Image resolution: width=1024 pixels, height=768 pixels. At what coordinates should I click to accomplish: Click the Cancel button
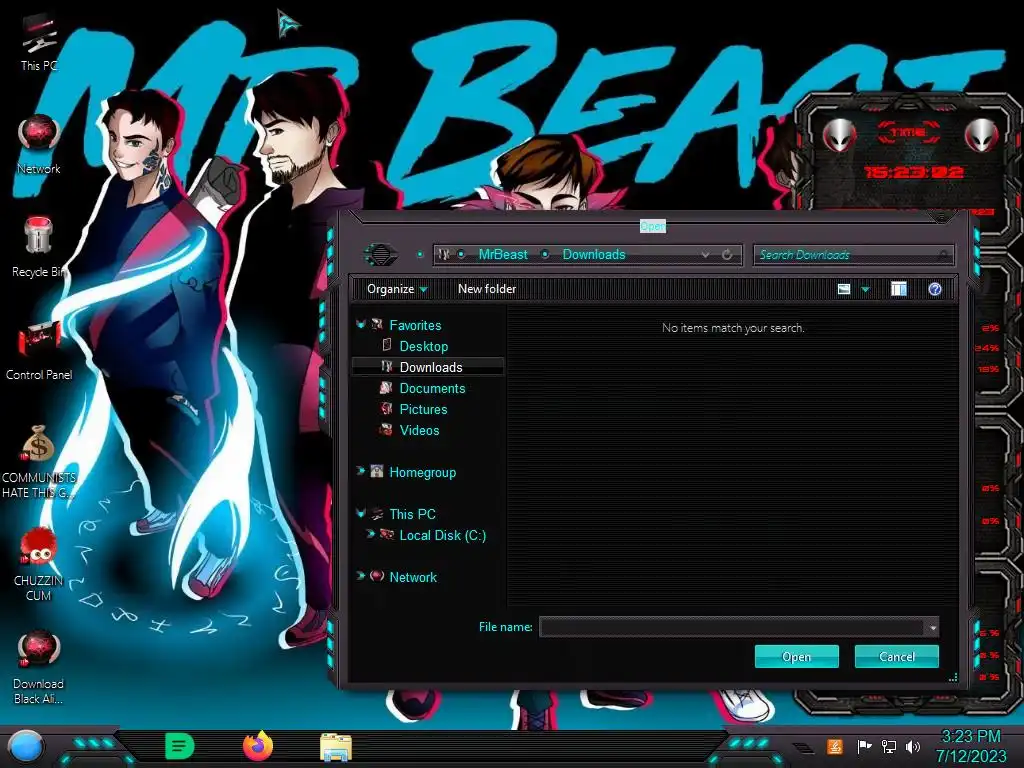(x=897, y=656)
